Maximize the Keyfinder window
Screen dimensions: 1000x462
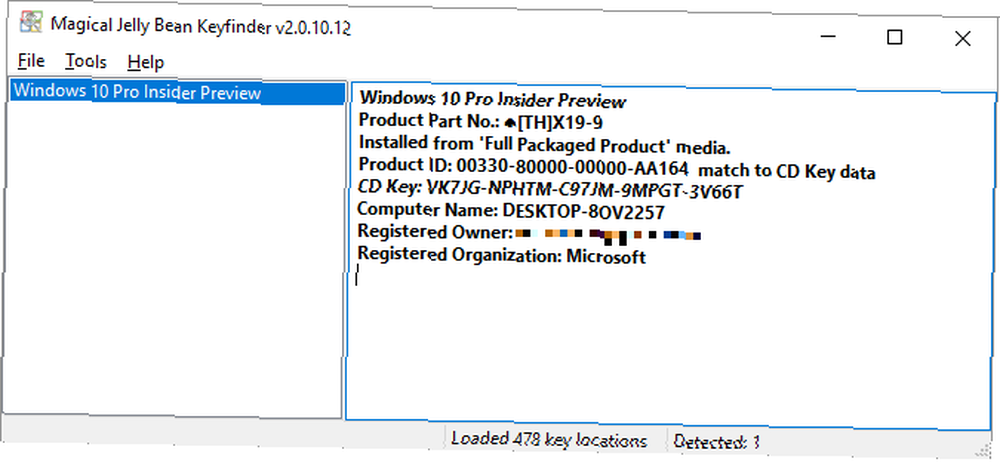(895, 38)
